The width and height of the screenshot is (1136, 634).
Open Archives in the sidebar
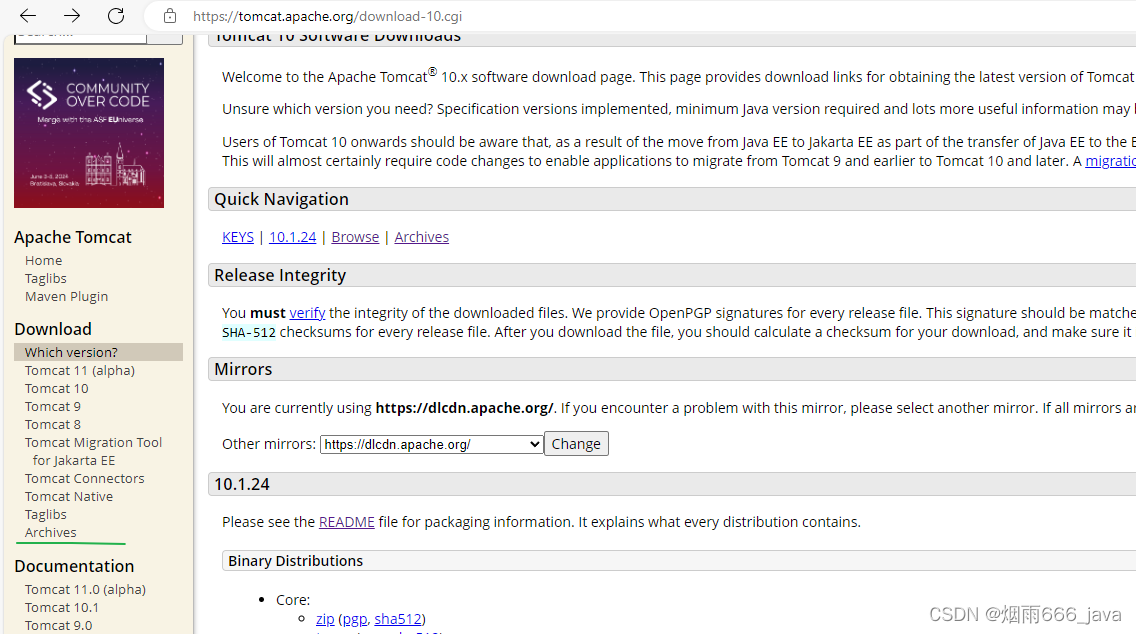click(51, 533)
